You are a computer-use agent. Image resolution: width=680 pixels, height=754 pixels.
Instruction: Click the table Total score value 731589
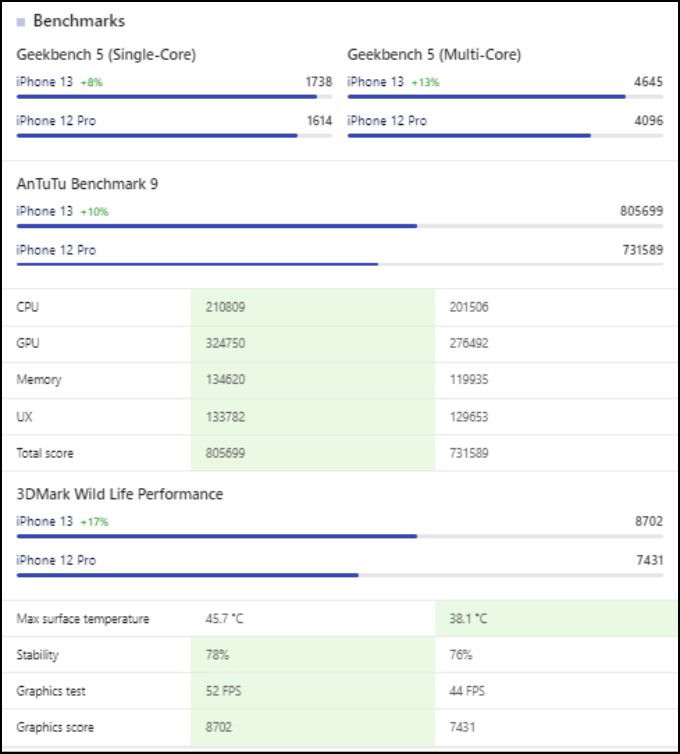click(x=469, y=453)
